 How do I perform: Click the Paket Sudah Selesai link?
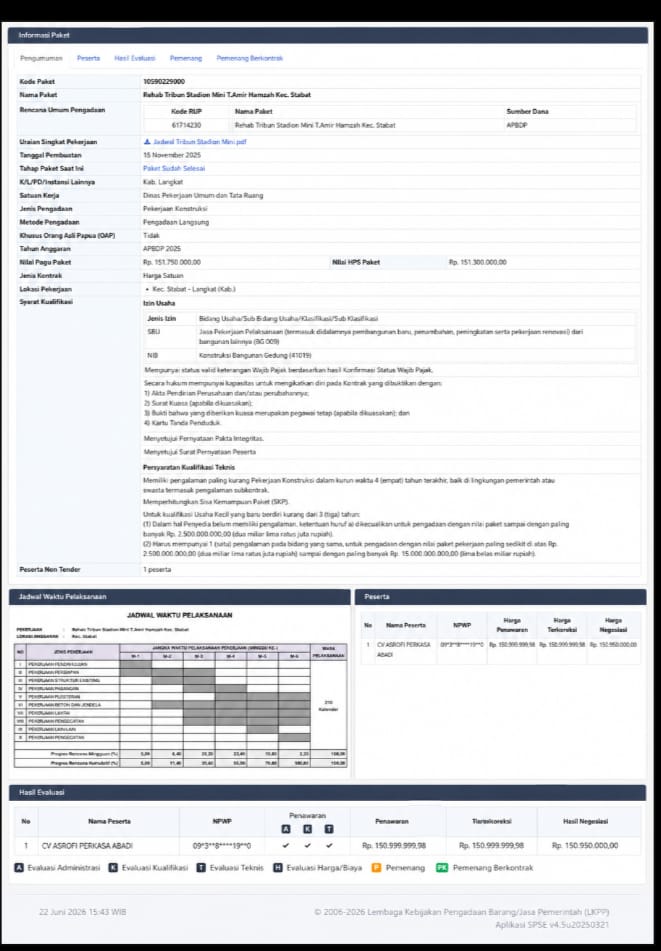pos(174,169)
